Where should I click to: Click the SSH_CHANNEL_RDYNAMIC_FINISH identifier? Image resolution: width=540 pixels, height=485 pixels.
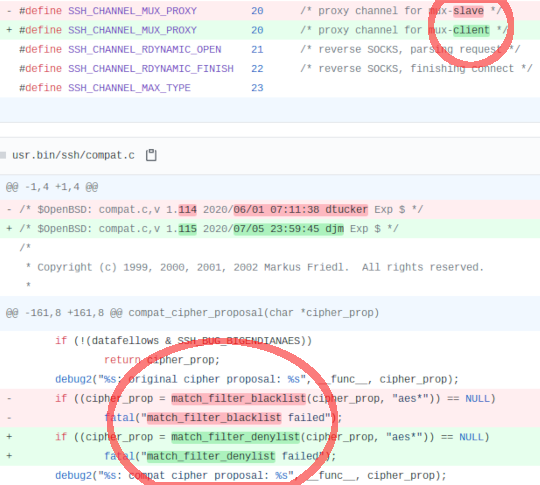151,69
